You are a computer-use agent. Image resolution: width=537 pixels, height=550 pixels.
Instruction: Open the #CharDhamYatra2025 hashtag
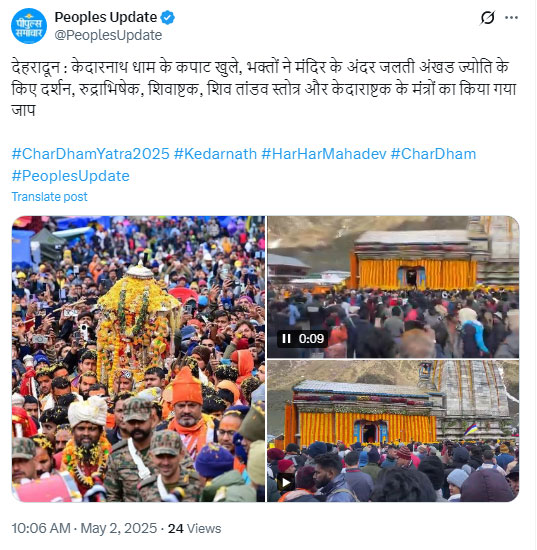(x=90, y=154)
